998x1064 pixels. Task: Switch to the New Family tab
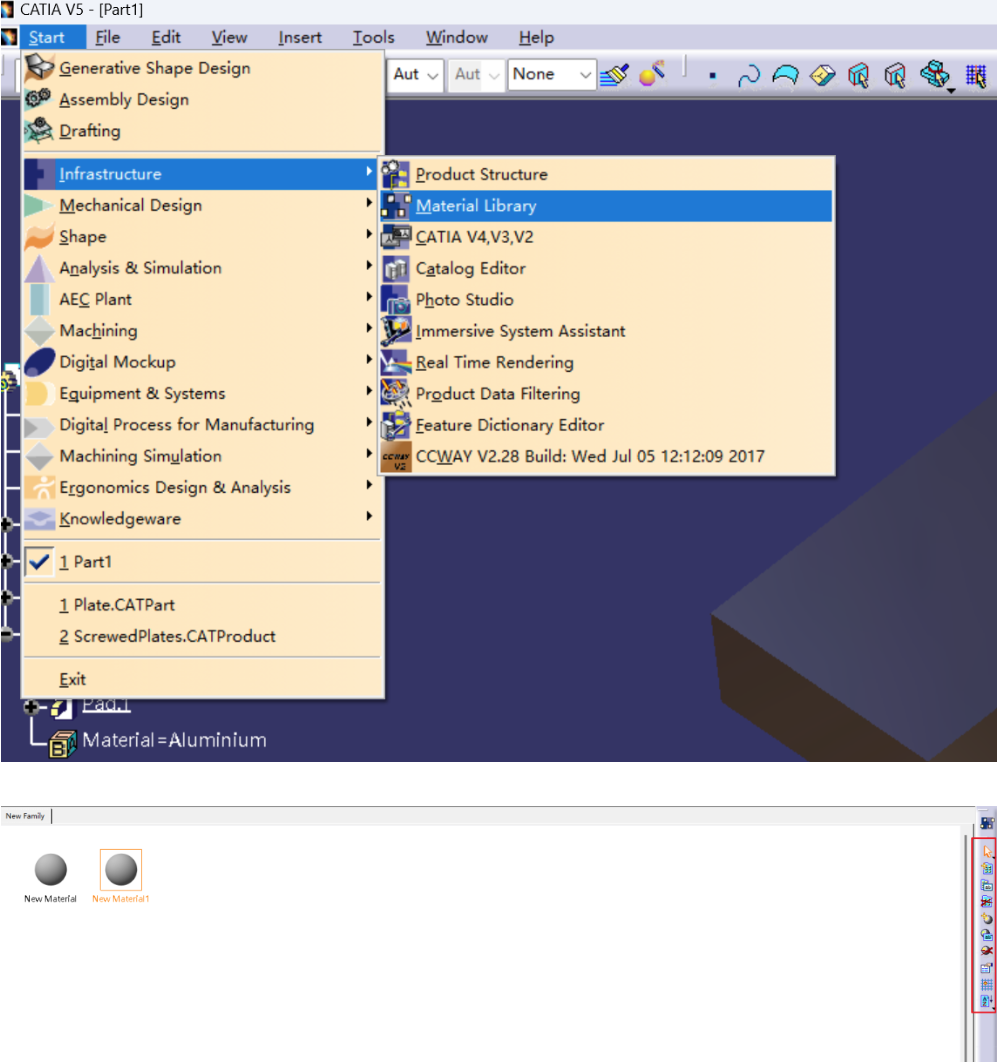coord(25,816)
